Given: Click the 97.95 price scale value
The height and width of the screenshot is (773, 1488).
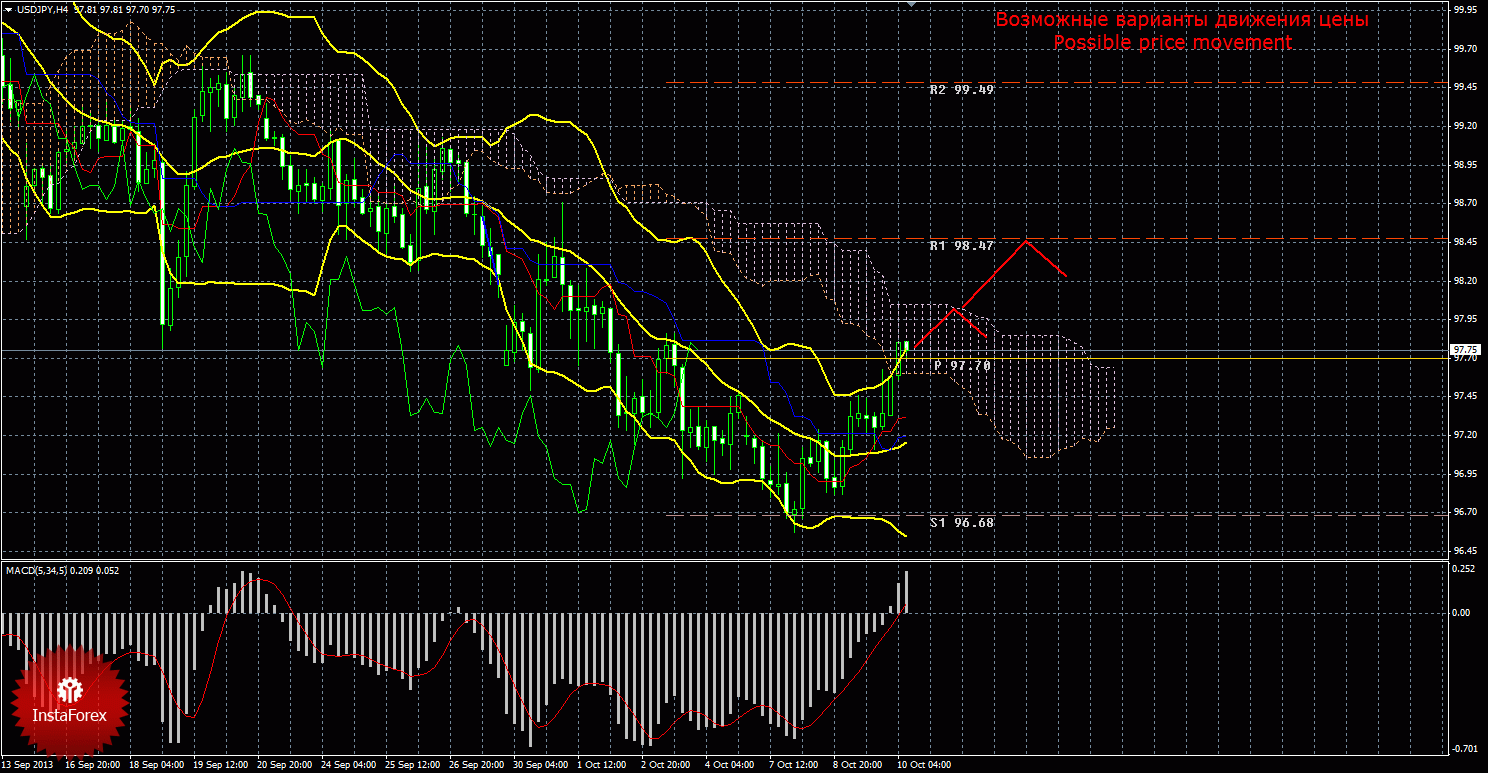Looking at the screenshot, I should coord(1464,319).
